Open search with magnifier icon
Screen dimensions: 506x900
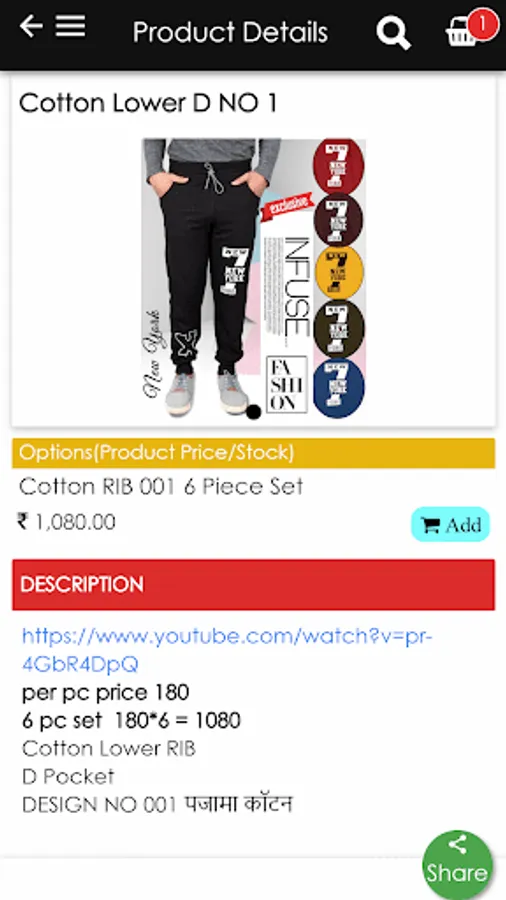(393, 32)
